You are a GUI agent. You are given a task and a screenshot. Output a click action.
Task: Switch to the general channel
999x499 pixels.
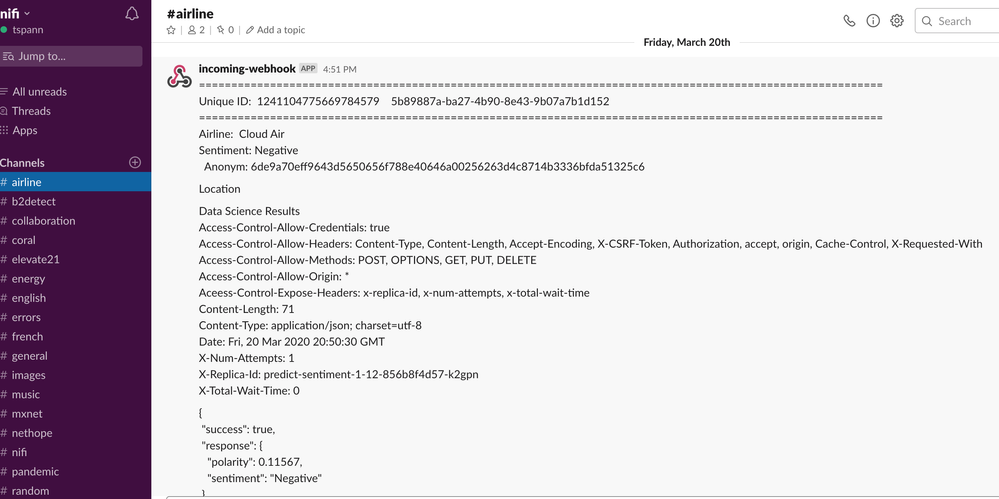point(30,355)
